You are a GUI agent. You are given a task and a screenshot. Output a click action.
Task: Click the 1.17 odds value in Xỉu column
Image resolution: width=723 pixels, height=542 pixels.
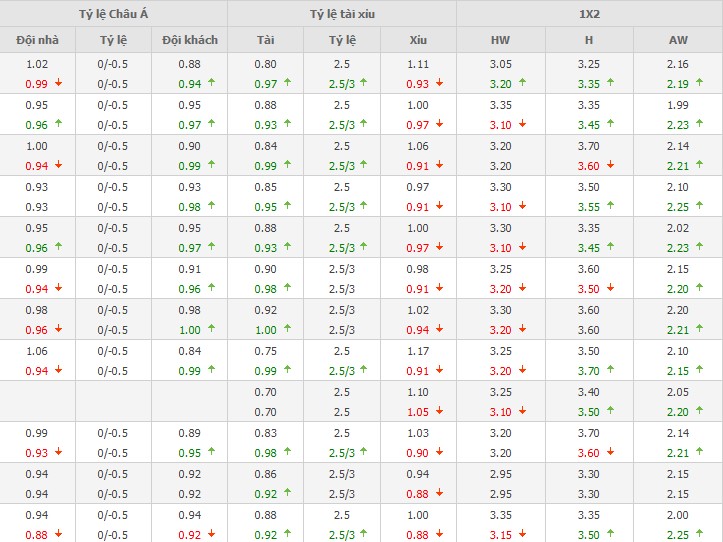pyautogui.click(x=418, y=351)
